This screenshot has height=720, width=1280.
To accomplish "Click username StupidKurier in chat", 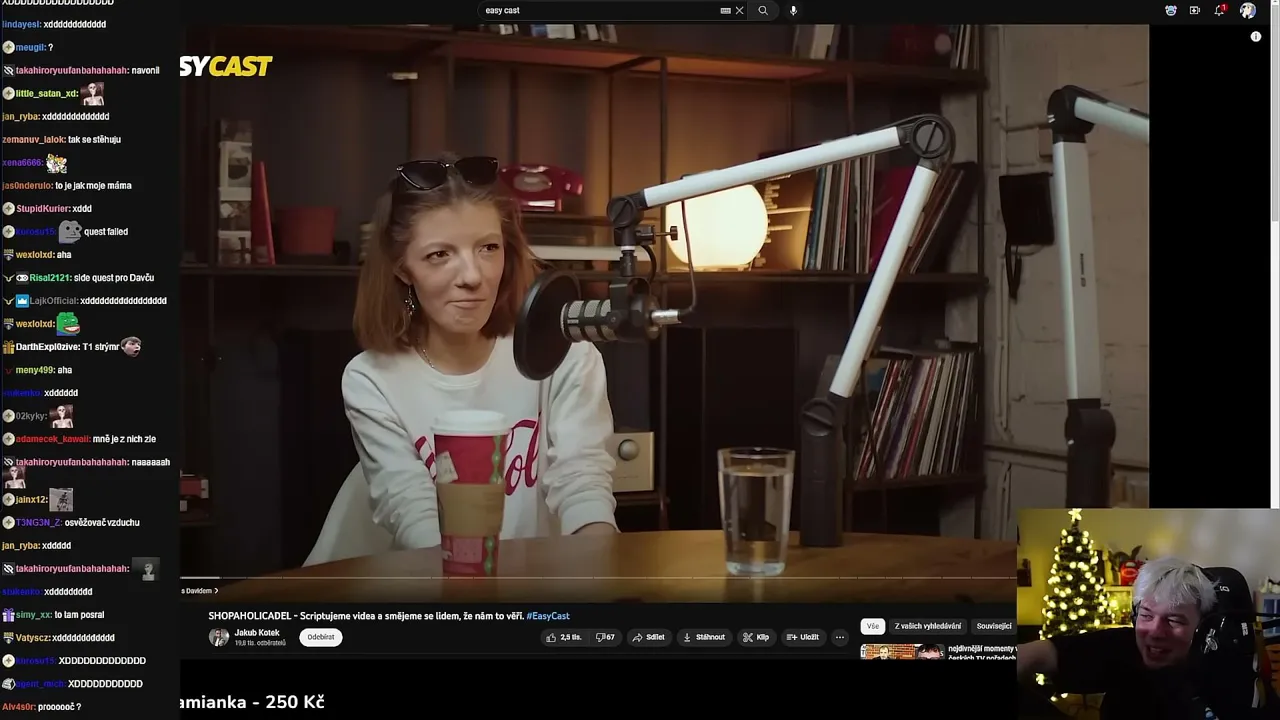I will click(42, 209).
